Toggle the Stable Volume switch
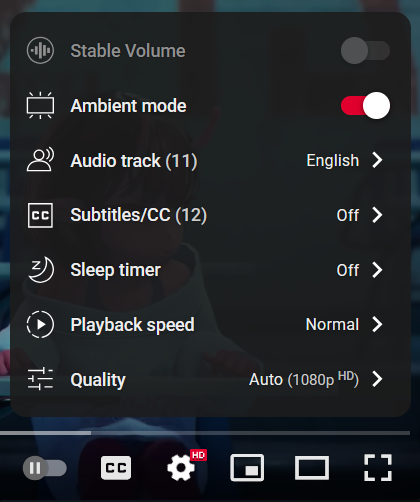The height and width of the screenshot is (502, 420). pos(365,50)
